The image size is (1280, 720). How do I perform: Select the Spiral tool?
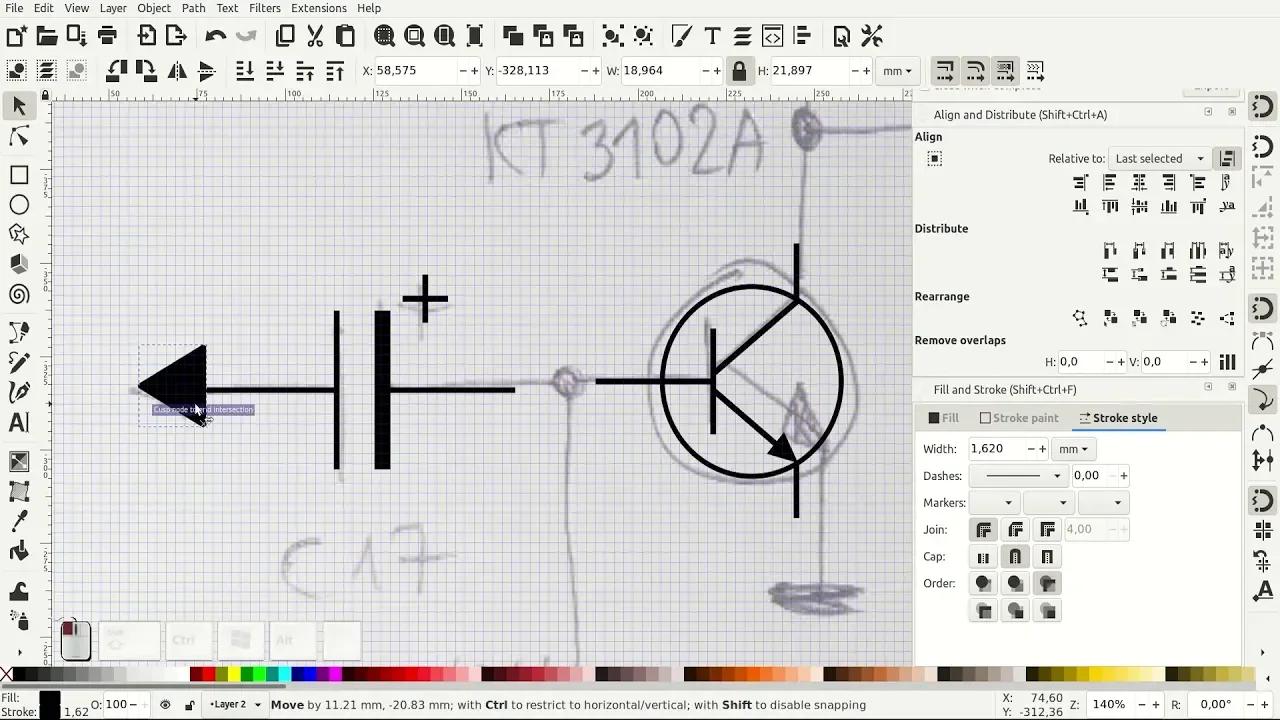tap(18, 294)
